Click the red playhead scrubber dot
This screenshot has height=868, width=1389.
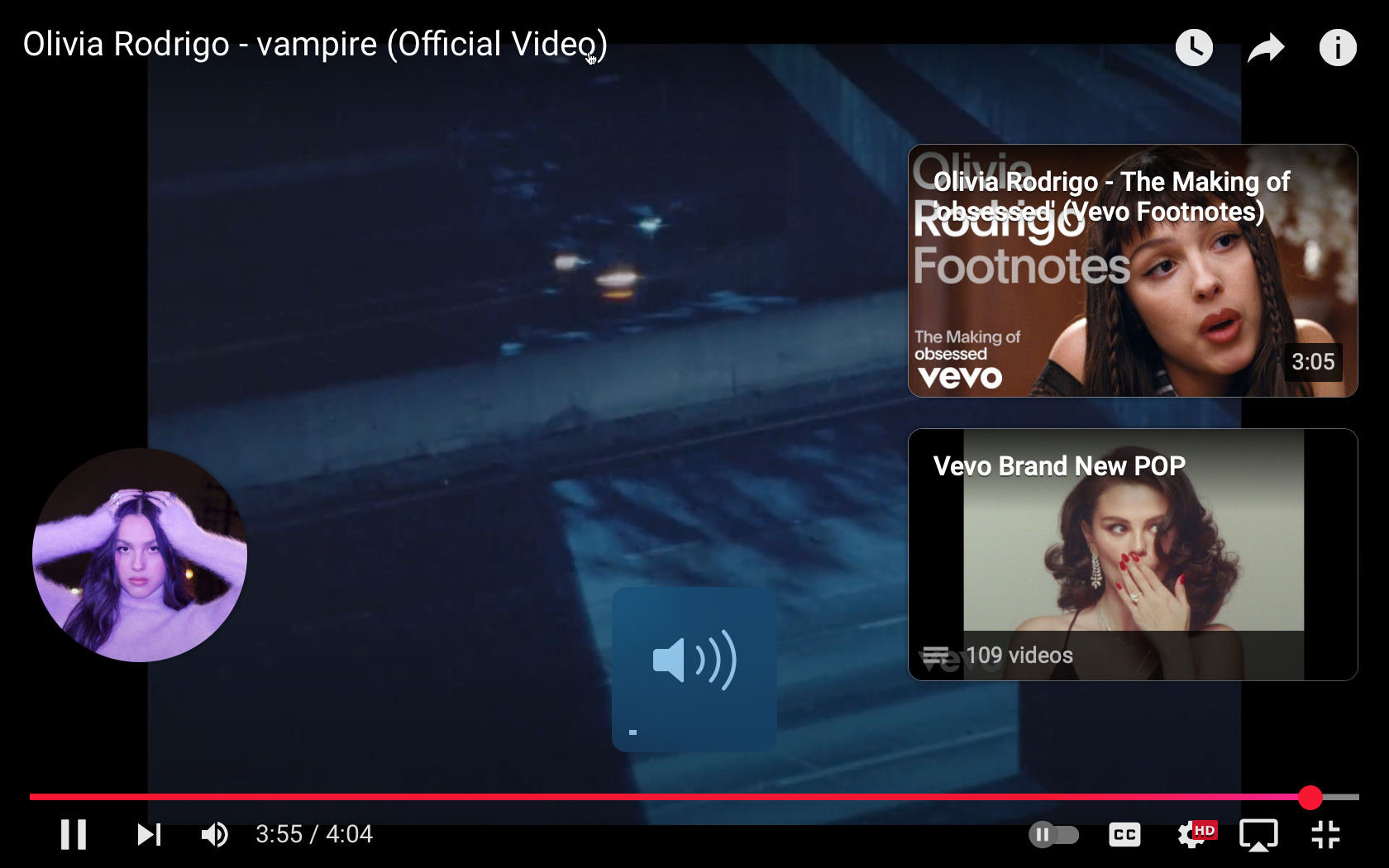coord(1310,797)
